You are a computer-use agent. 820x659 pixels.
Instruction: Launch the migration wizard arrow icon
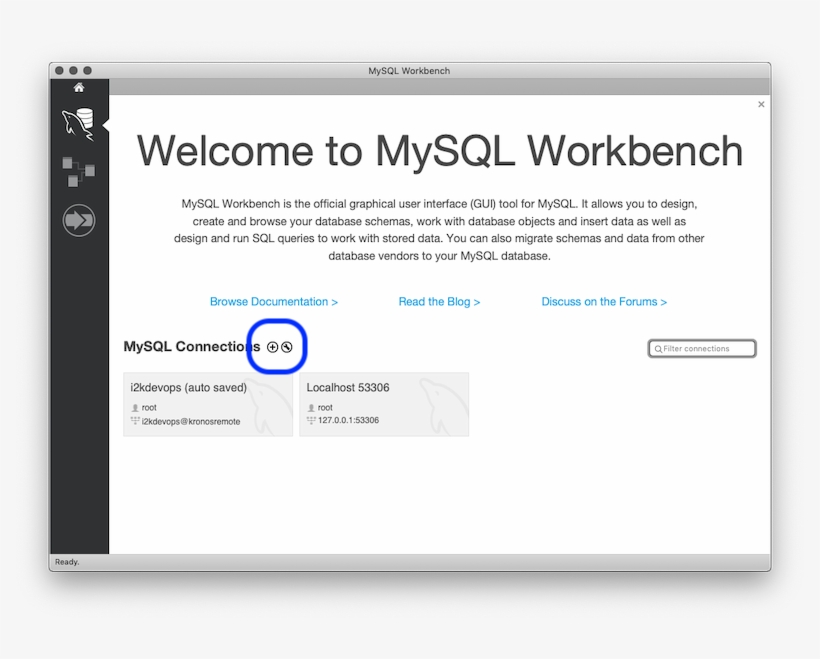coord(78,220)
